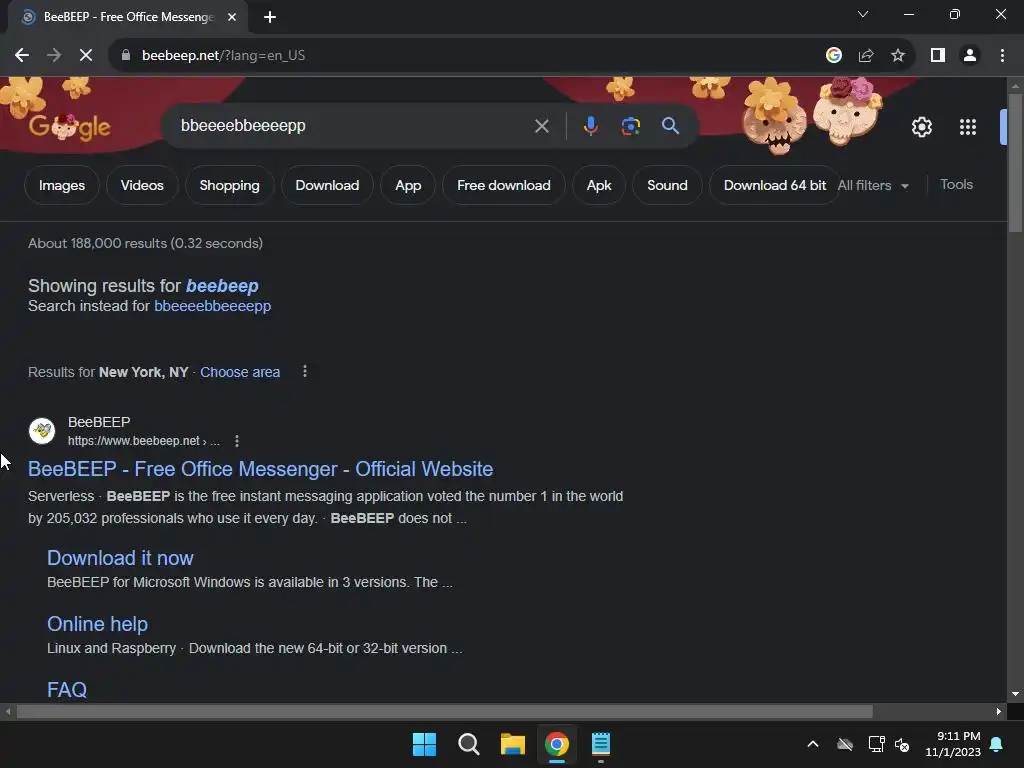This screenshot has width=1024, height=768.
Task: Clear the search query text
Action: click(x=541, y=126)
